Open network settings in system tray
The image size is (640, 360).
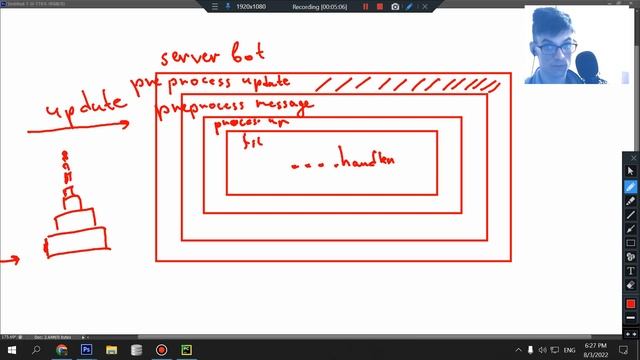555,350
